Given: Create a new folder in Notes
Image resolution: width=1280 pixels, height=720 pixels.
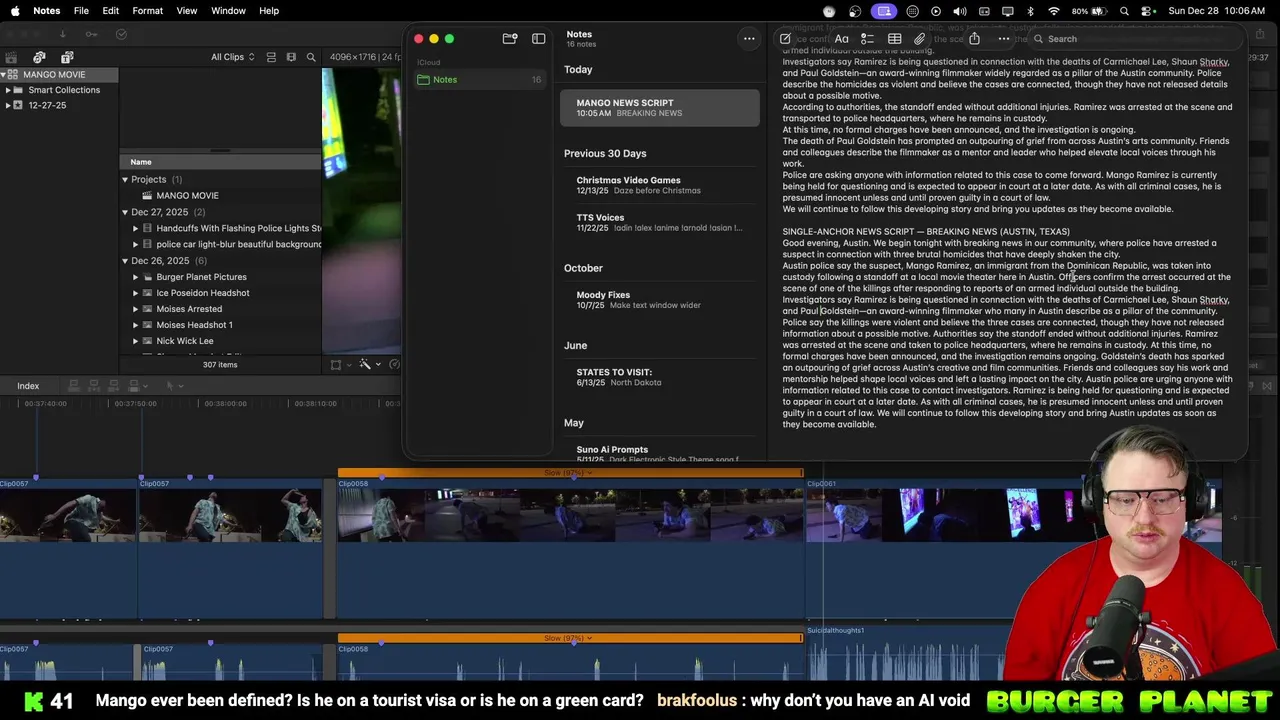Looking at the screenshot, I should (x=510, y=38).
